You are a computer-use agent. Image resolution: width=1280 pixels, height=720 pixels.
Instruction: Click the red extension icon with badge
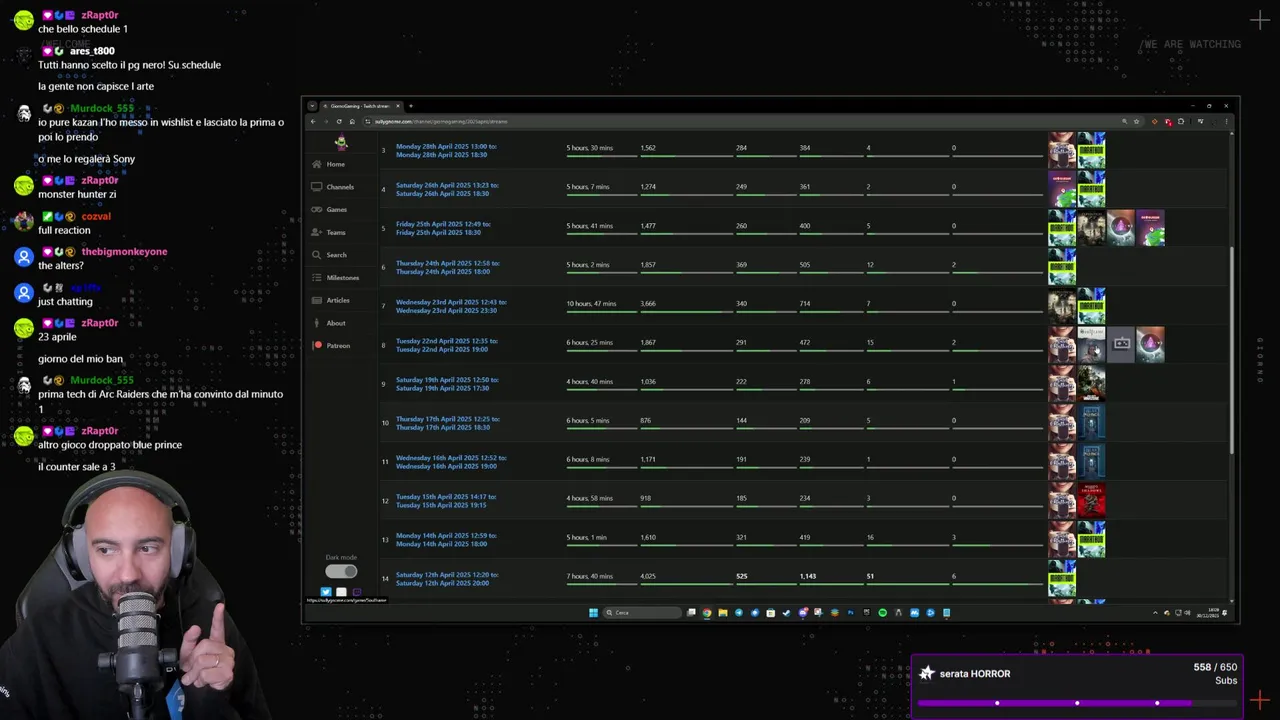point(1168,122)
